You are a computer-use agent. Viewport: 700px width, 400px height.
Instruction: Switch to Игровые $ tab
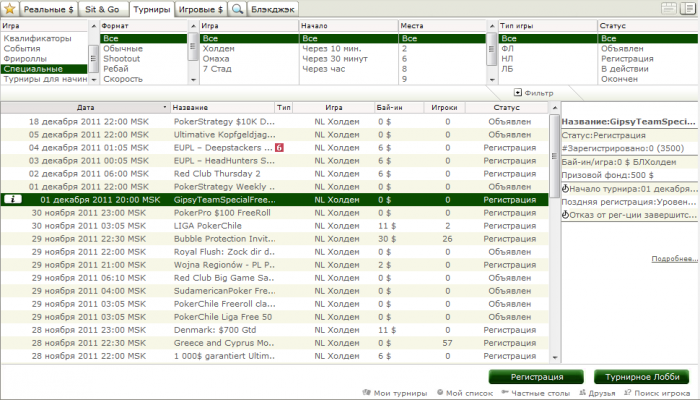pos(200,9)
